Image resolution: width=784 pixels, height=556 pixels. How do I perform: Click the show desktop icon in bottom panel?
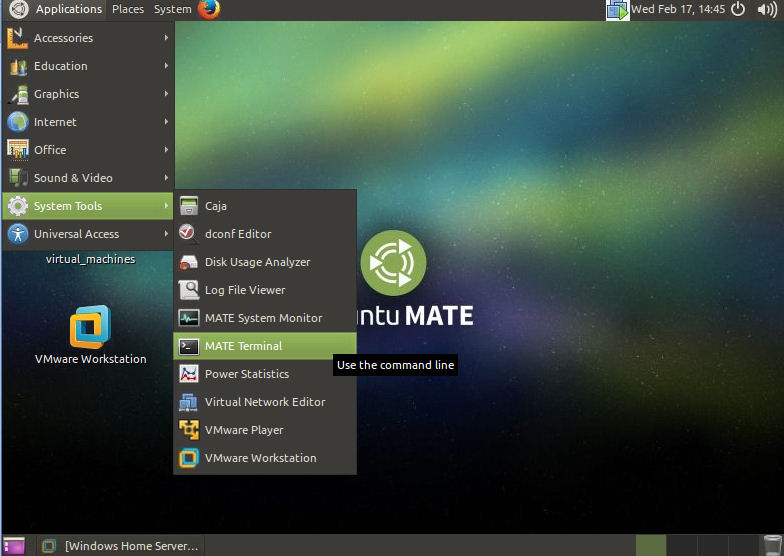click(x=14, y=546)
